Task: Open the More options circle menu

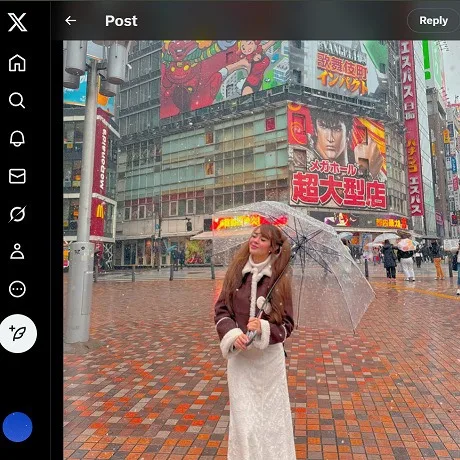Action: point(17,289)
